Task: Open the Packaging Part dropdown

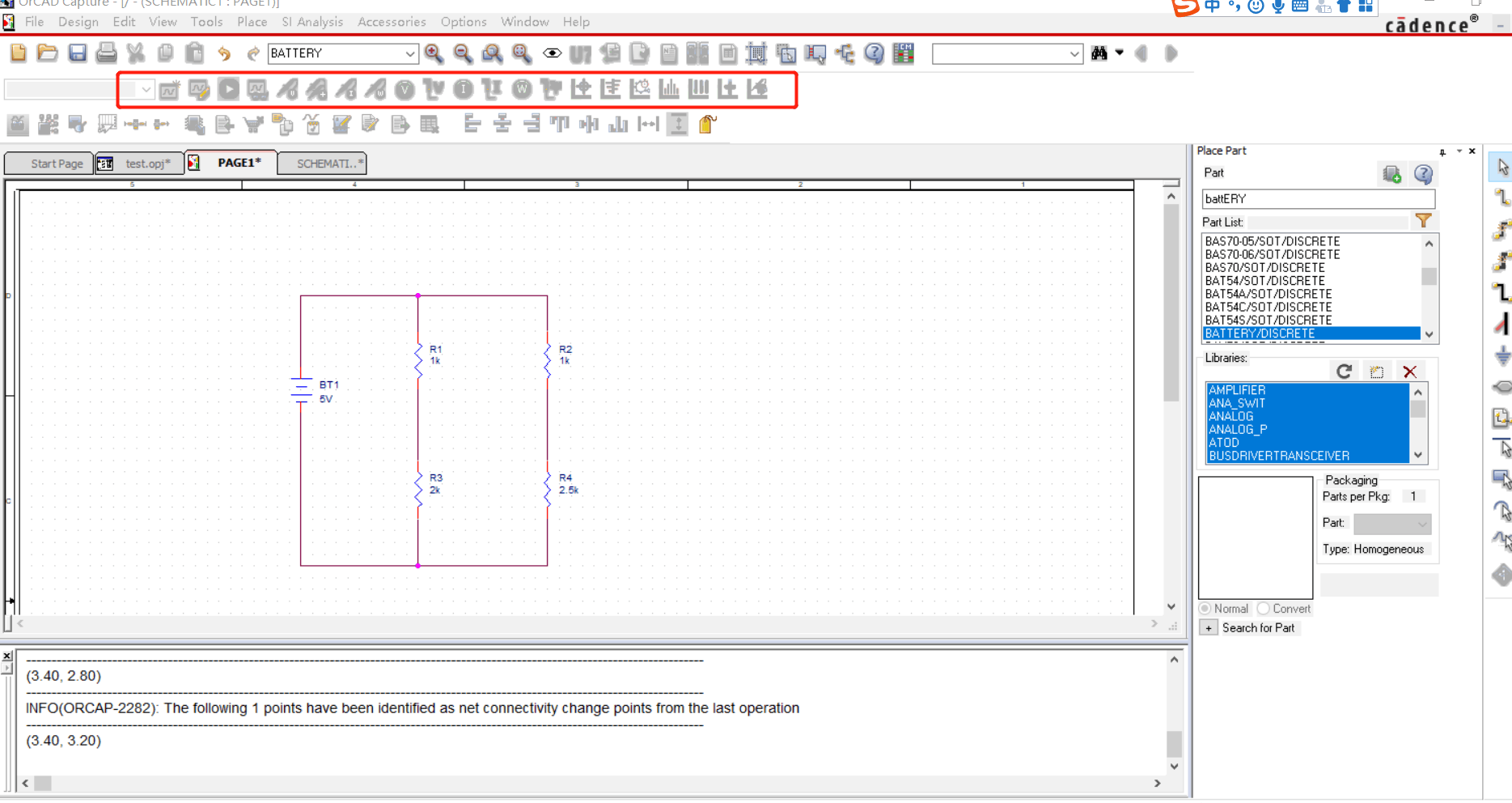Action: tap(1421, 524)
